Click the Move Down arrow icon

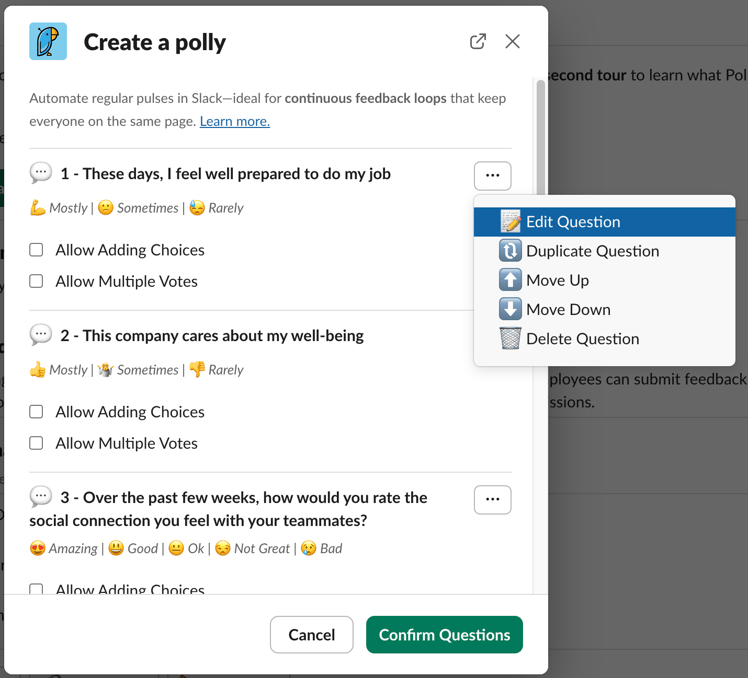(510, 309)
